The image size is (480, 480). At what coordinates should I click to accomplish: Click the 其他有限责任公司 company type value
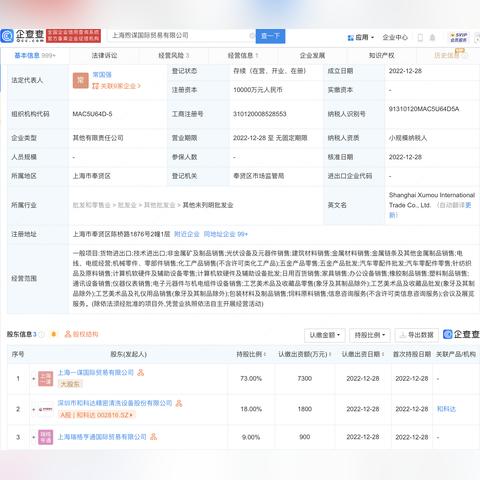(98, 138)
